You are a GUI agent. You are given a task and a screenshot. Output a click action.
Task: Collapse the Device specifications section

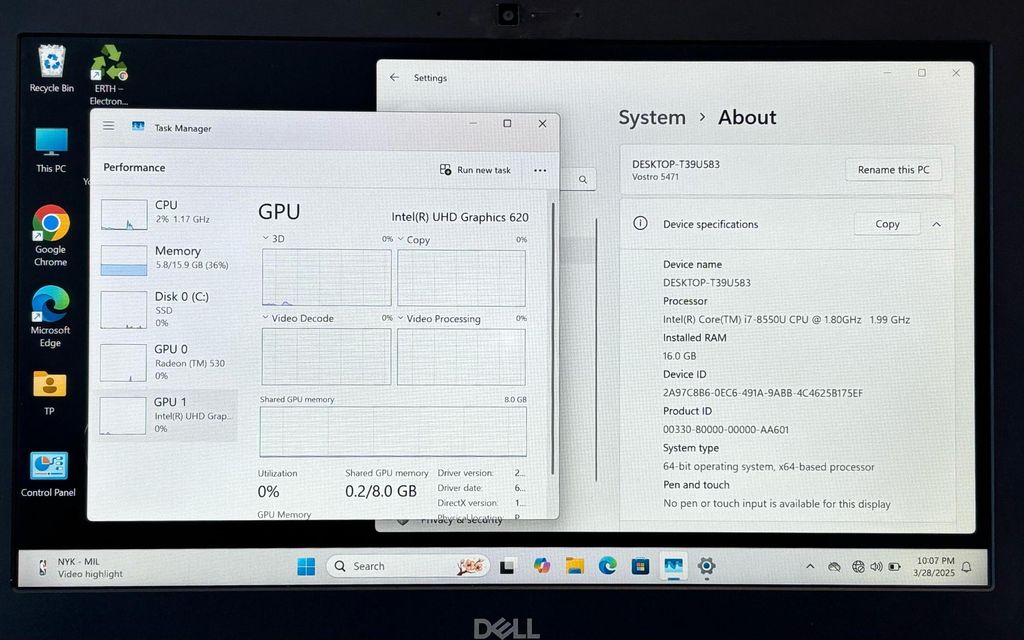(x=936, y=225)
